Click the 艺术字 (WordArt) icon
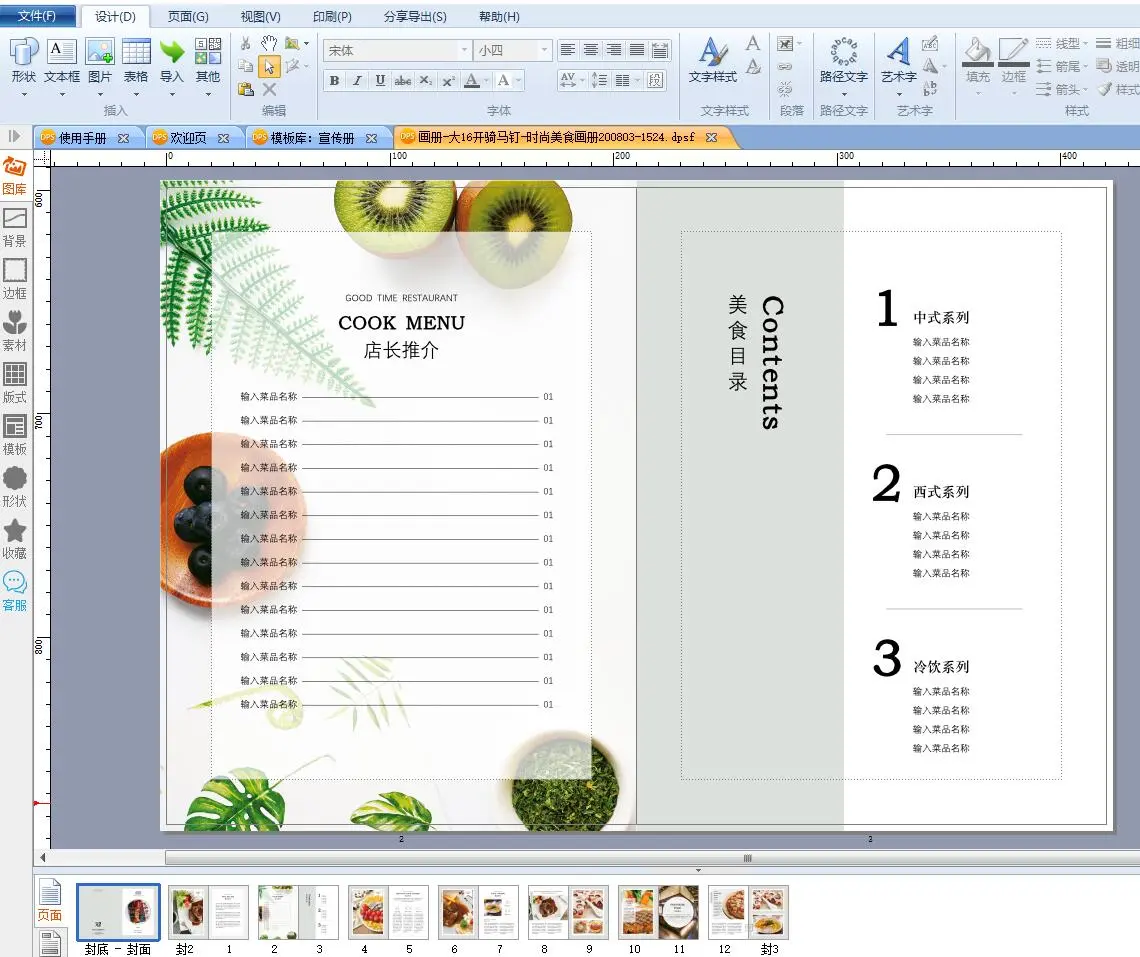This screenshot has width=1140, height=957. pyautogui.click(x=899, y=52)
